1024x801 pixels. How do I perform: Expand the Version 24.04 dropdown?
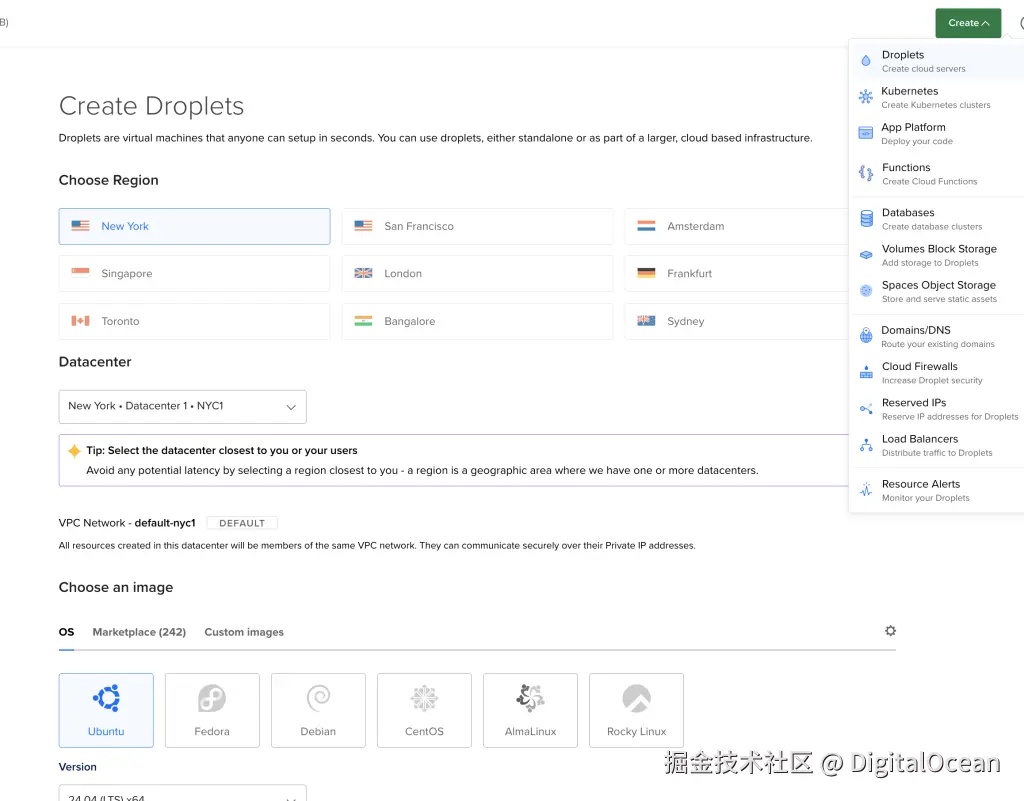coord(182,793)
